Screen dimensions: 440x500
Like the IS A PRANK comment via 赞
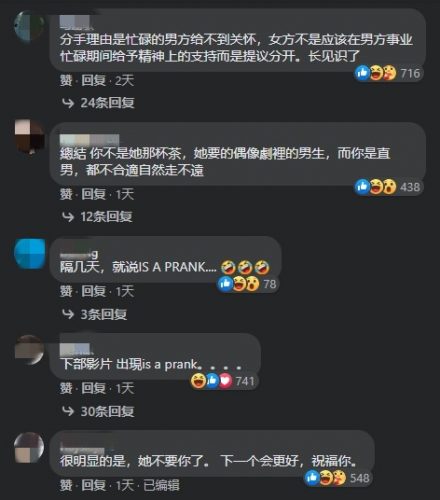tap(66, 292)
